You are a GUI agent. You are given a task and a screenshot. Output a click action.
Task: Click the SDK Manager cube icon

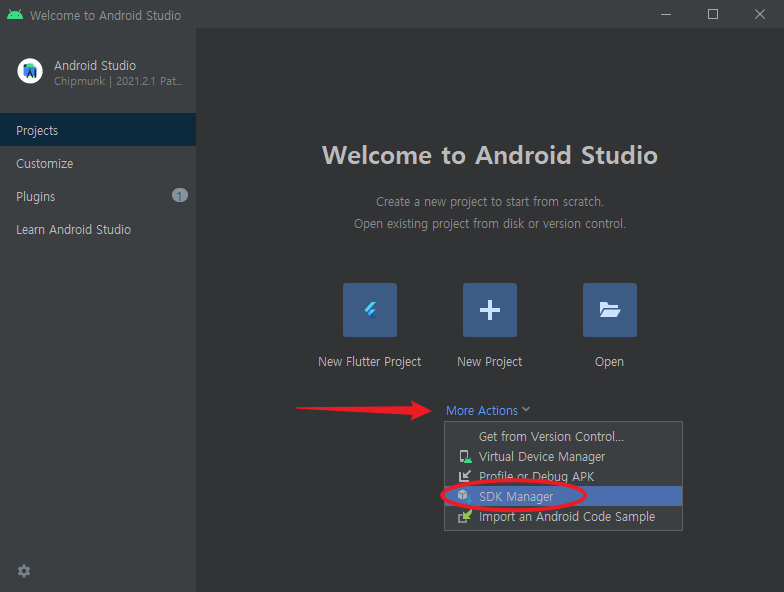click(464, 496)
